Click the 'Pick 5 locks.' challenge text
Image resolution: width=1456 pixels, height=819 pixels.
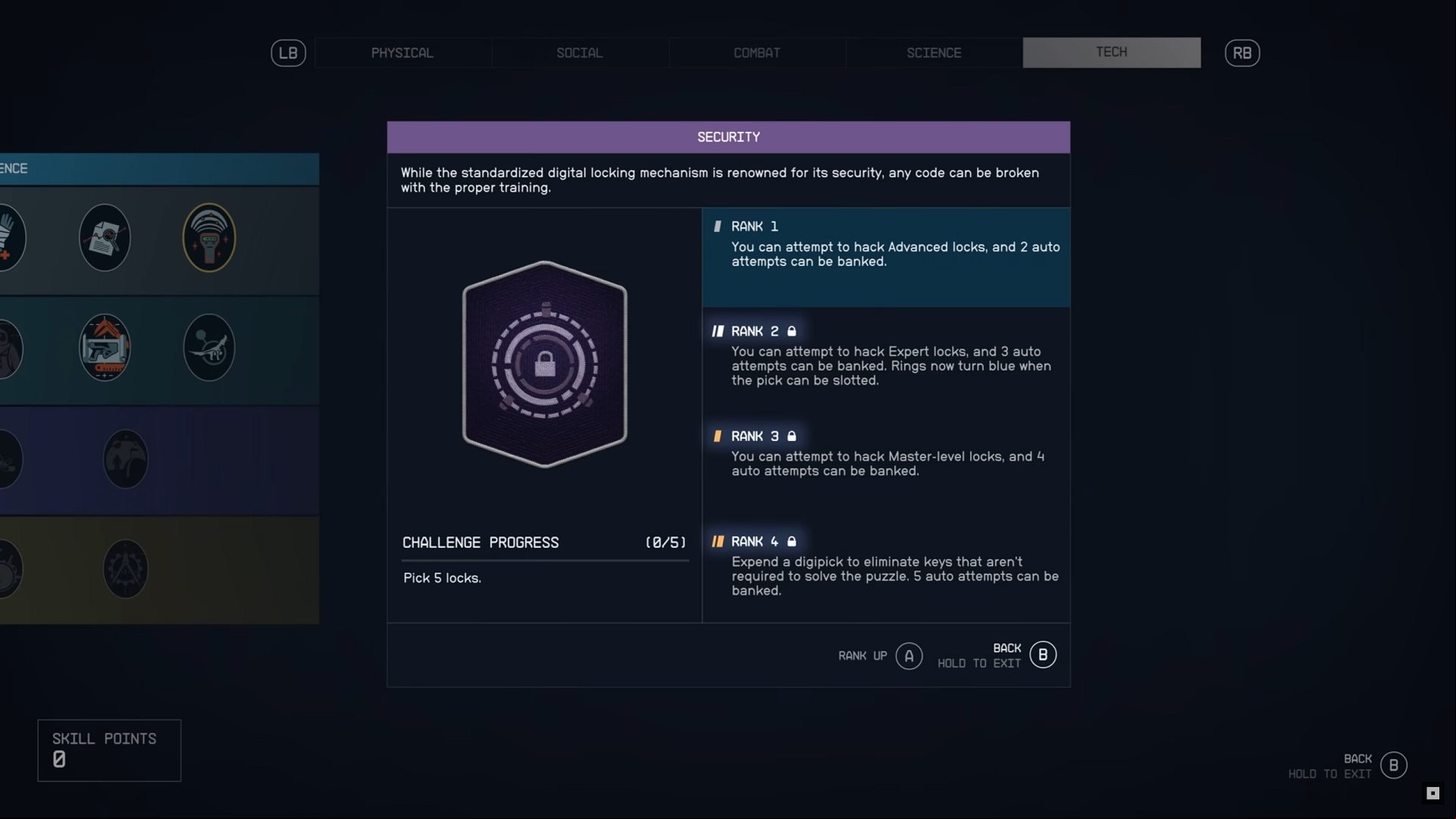coord(442,578)
